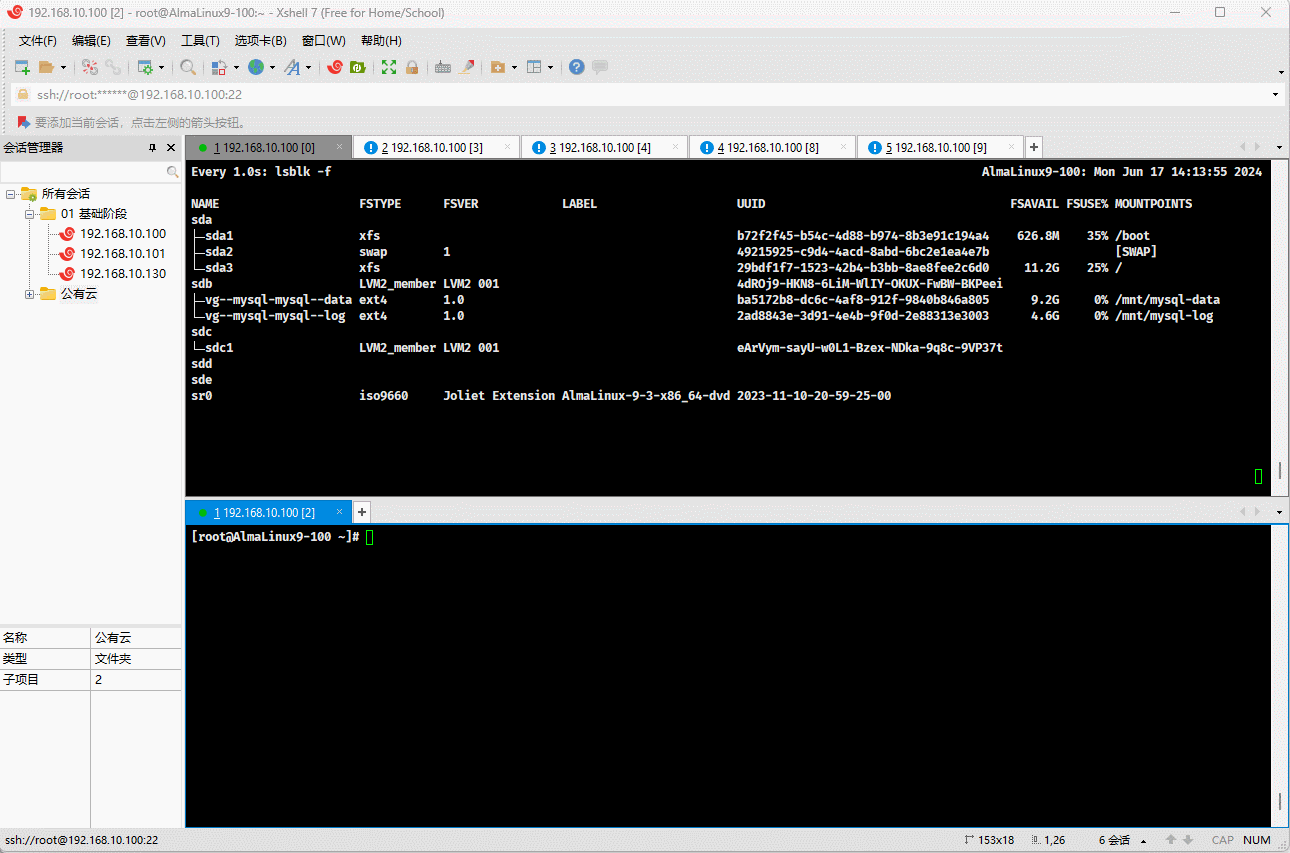
Task: Click the keyboard icon in toolbar
Action: point(442,67)
